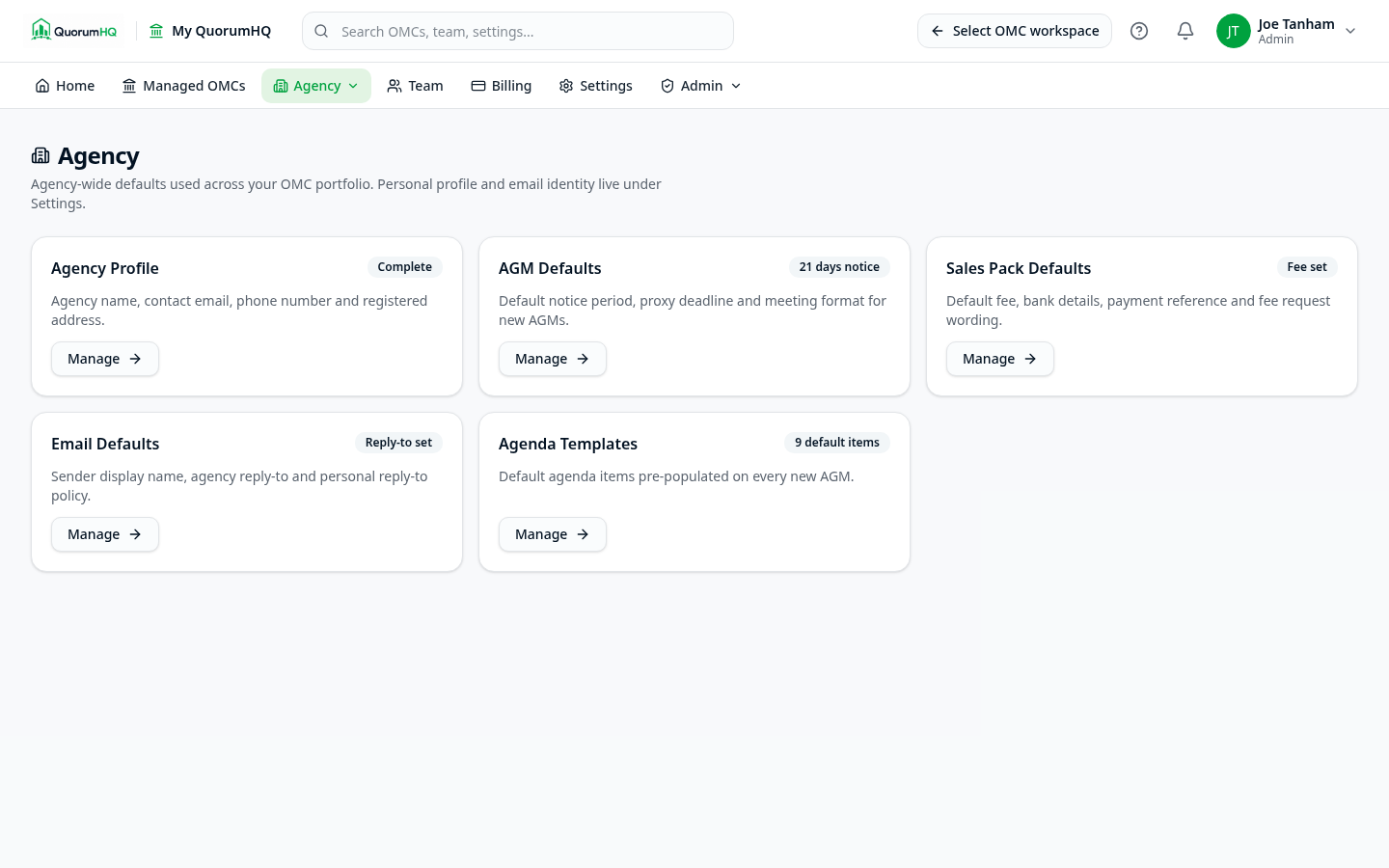Expand the Agency nav dropdown chevron

tap(353, 86)
